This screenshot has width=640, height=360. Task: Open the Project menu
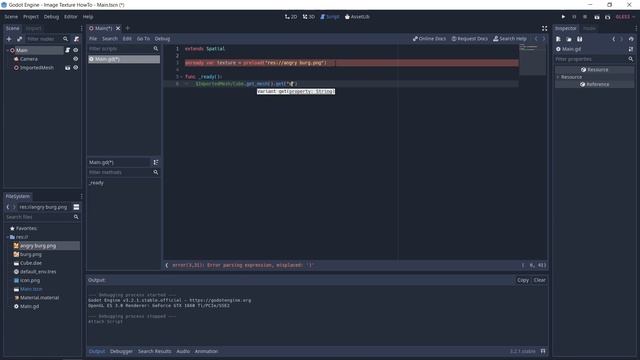click(x=31, y=17)
